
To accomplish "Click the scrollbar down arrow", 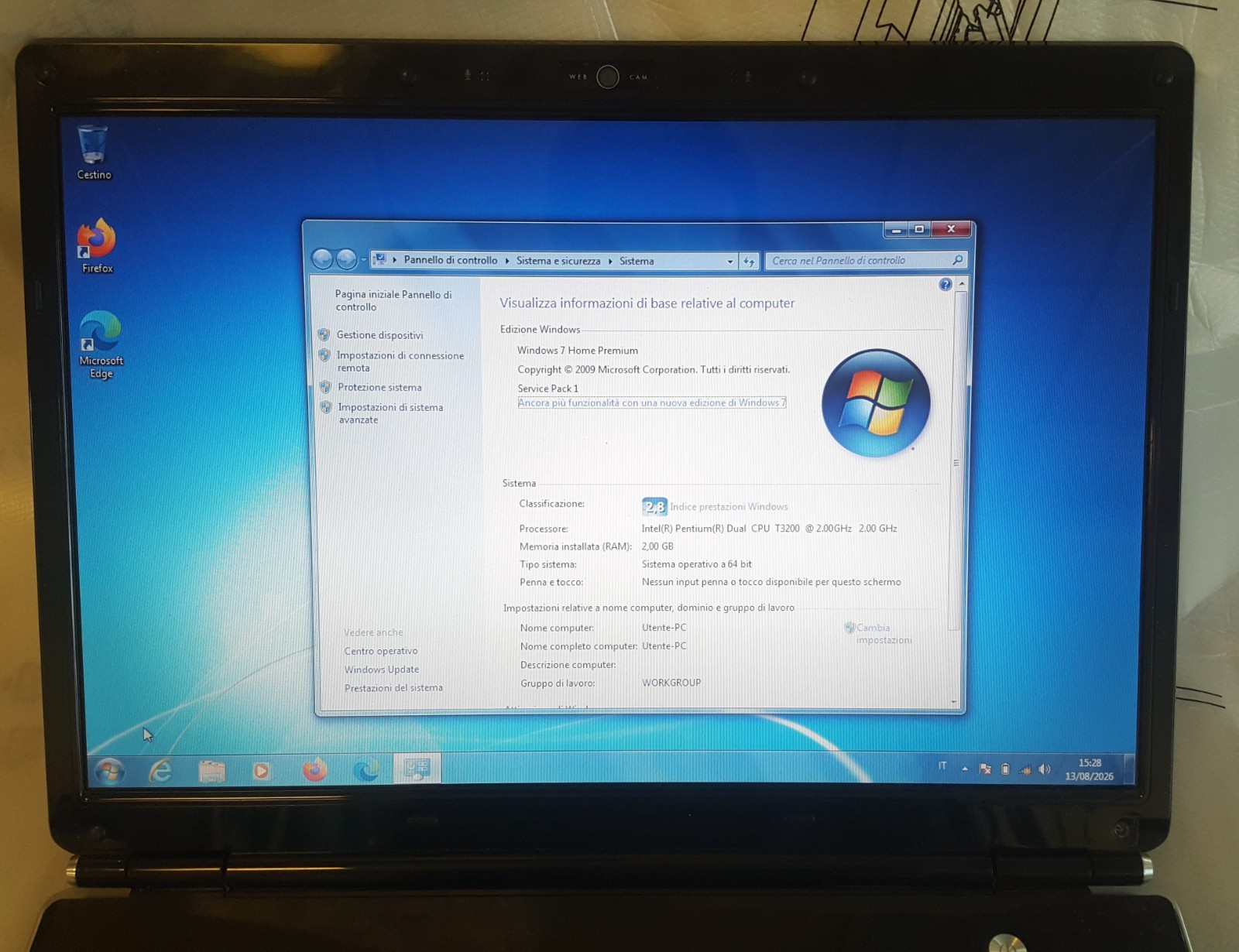I will point(954,702).
